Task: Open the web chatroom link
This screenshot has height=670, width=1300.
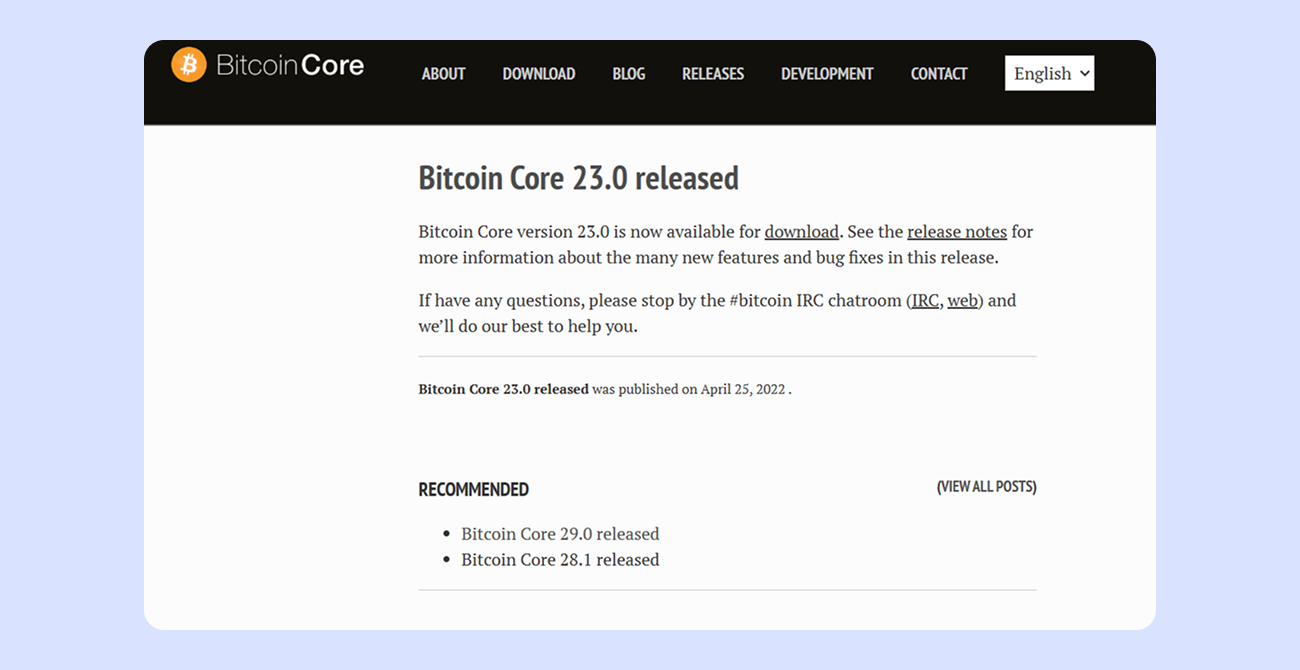Action: click(962, 301)
